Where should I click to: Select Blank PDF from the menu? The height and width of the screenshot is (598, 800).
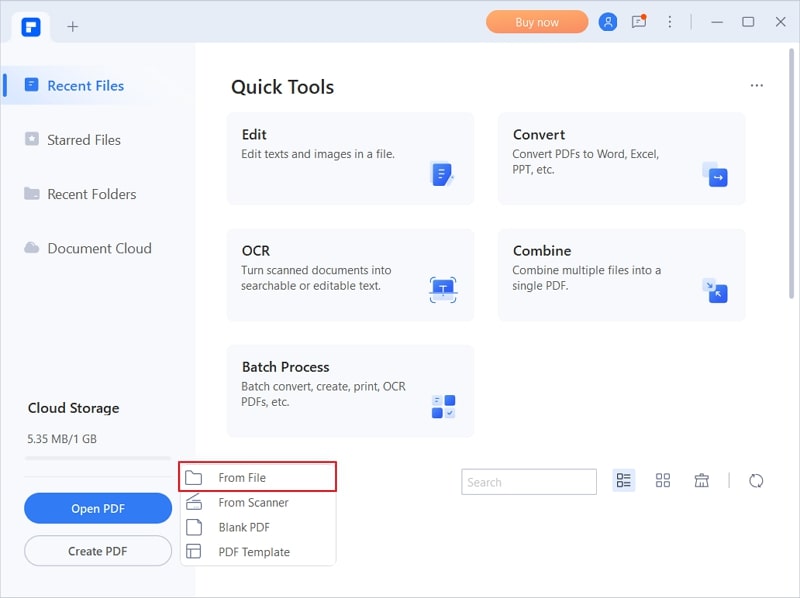245,527
